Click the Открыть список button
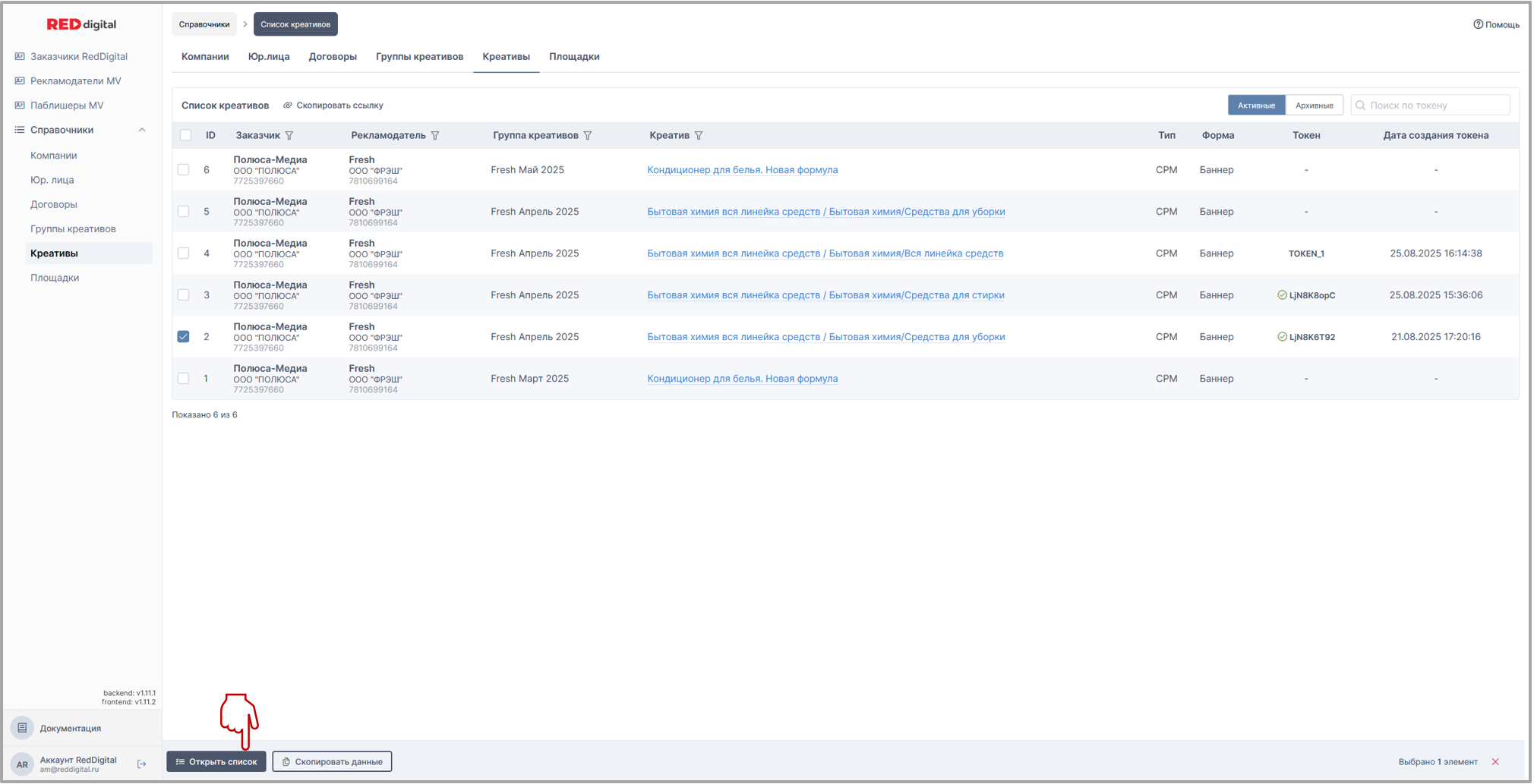The height and width of the screenshot is (784, 1534). click(x=216, y=762)
